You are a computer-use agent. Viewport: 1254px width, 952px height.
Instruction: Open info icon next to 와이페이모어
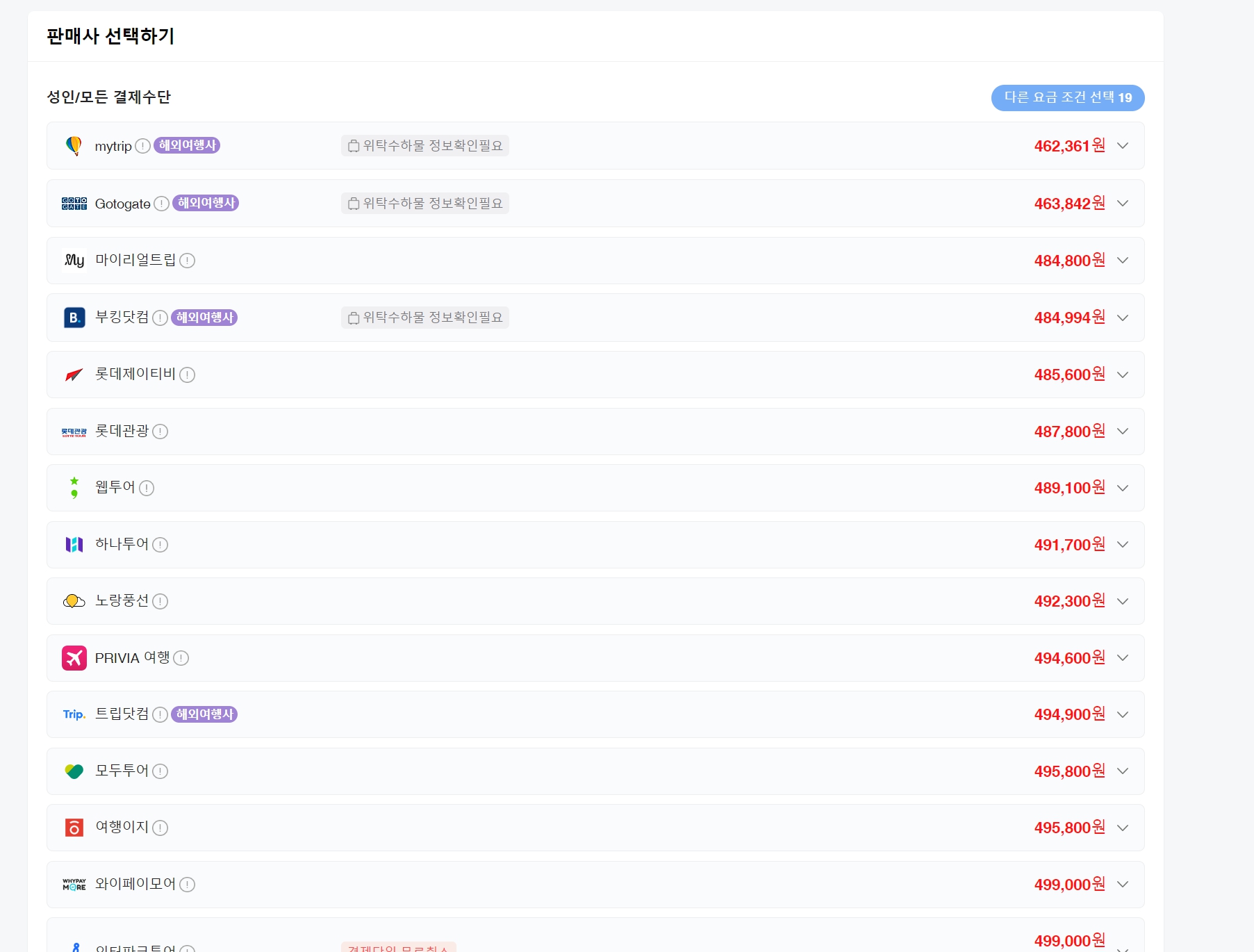pos(188,885)
